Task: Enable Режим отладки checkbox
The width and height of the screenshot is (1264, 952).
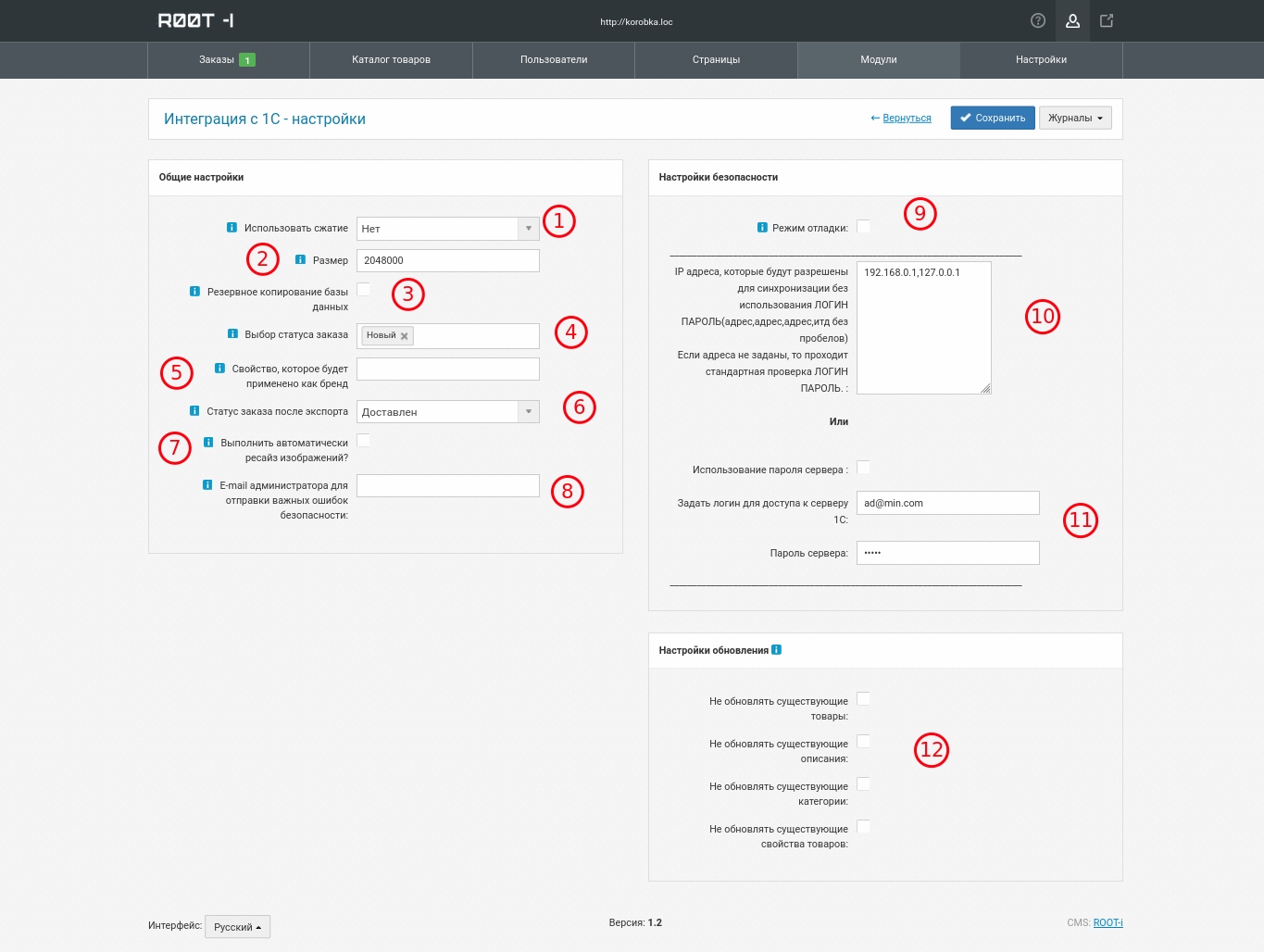Action: [863, 226]
